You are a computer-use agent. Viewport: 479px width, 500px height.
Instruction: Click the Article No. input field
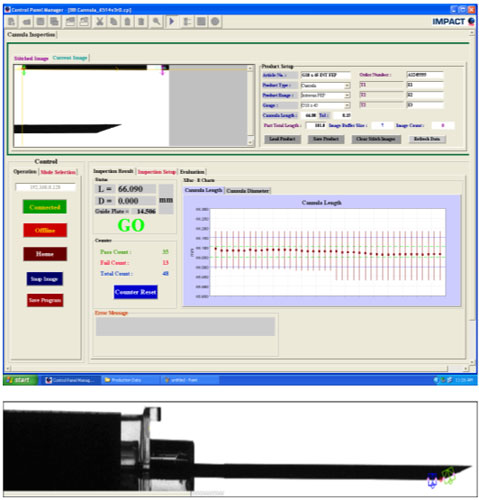325,75
